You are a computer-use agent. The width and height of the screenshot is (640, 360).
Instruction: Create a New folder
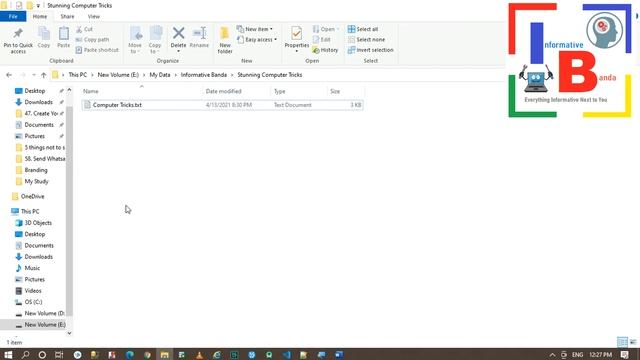point(225,40)
